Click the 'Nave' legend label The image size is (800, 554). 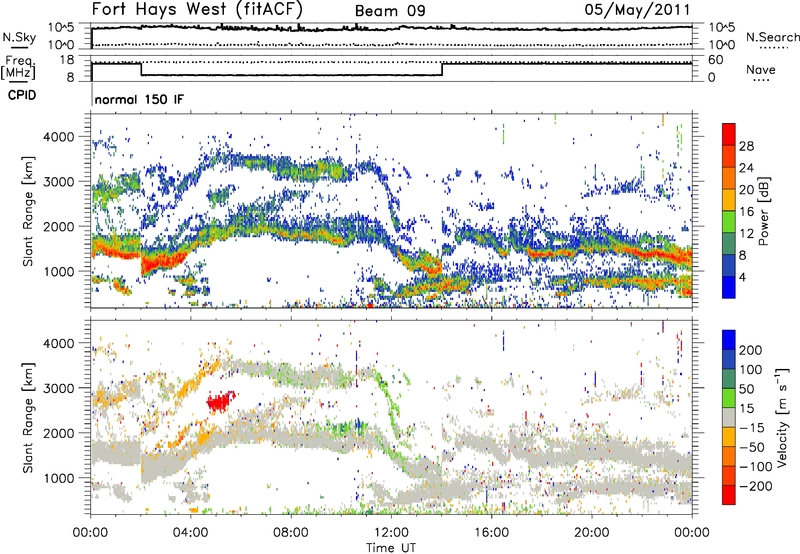tap(761, 70)
